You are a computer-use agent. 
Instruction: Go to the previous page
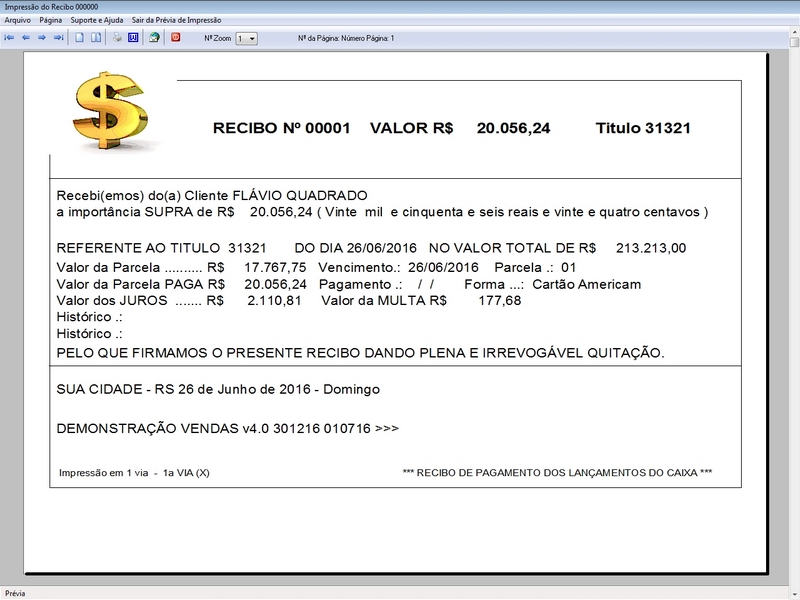click(27, 38)
